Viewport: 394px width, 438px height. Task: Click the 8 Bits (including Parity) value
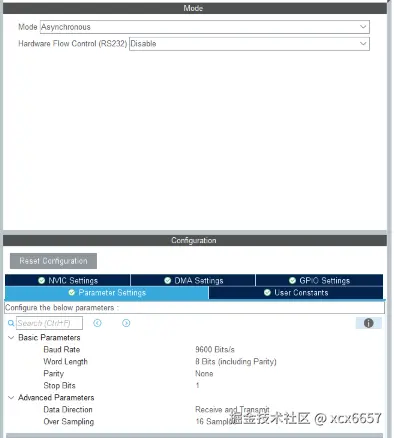[236, 362]
